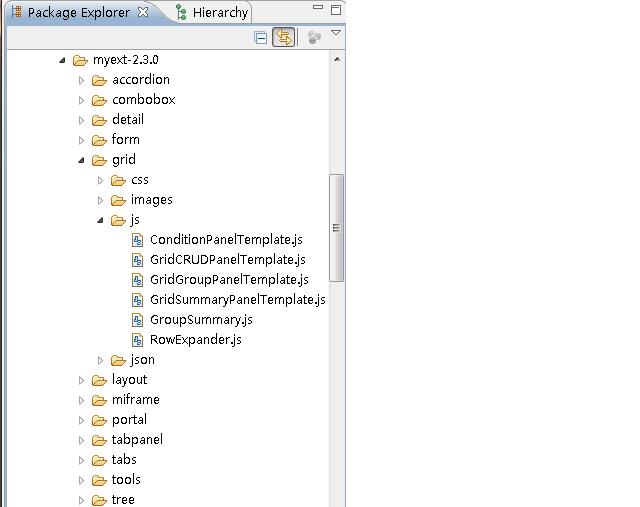The width and height of the screenshot is (640, 507).
Task: Collapse the js folder node
Action: (101, 220)
